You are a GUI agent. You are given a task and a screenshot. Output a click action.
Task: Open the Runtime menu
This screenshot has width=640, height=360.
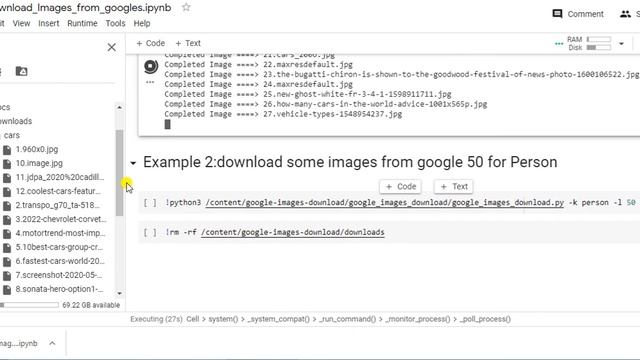coord(82,23)
